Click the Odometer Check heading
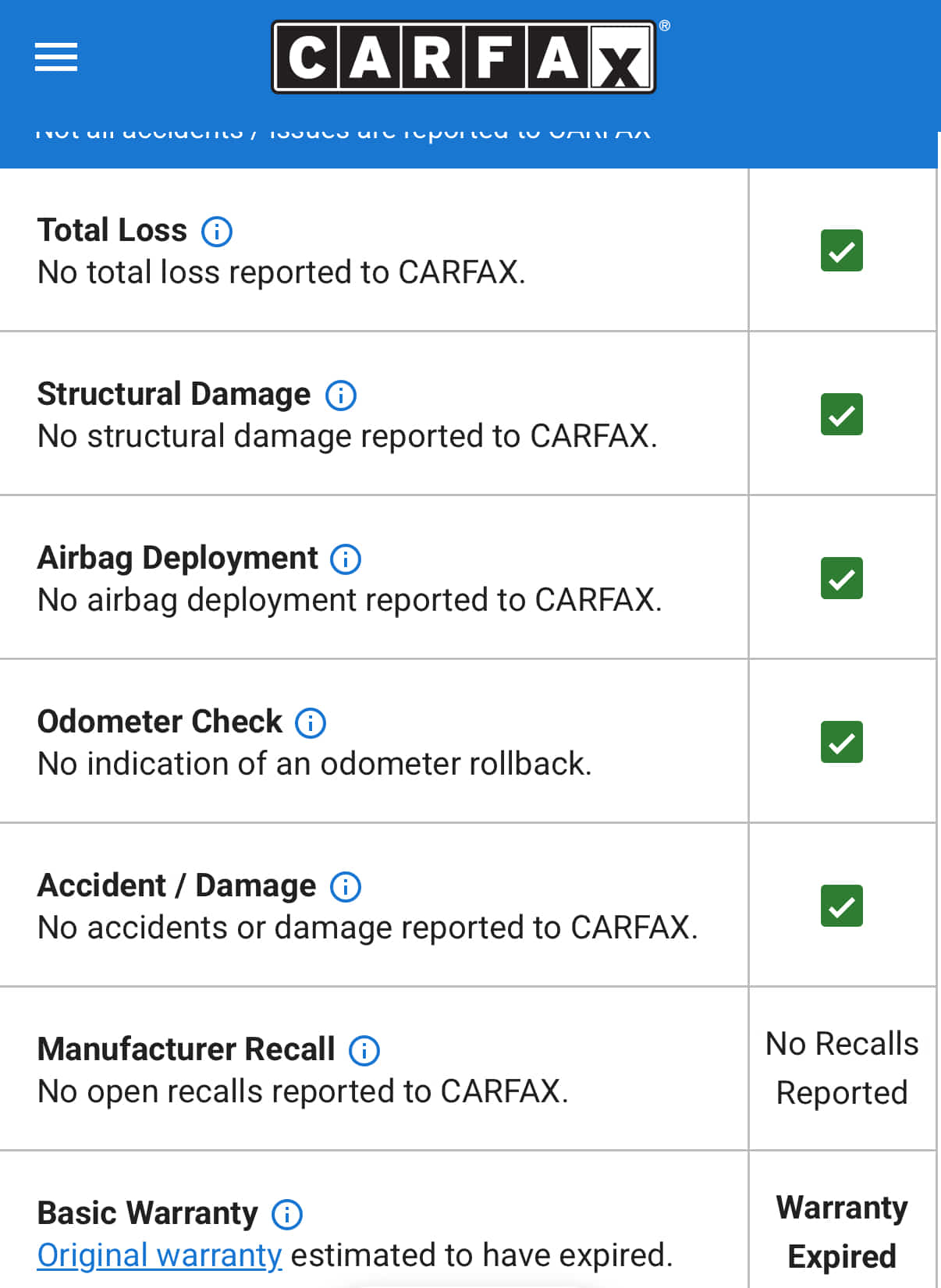The width and height of the screenshot is (941, 1288). pos(159,722)
